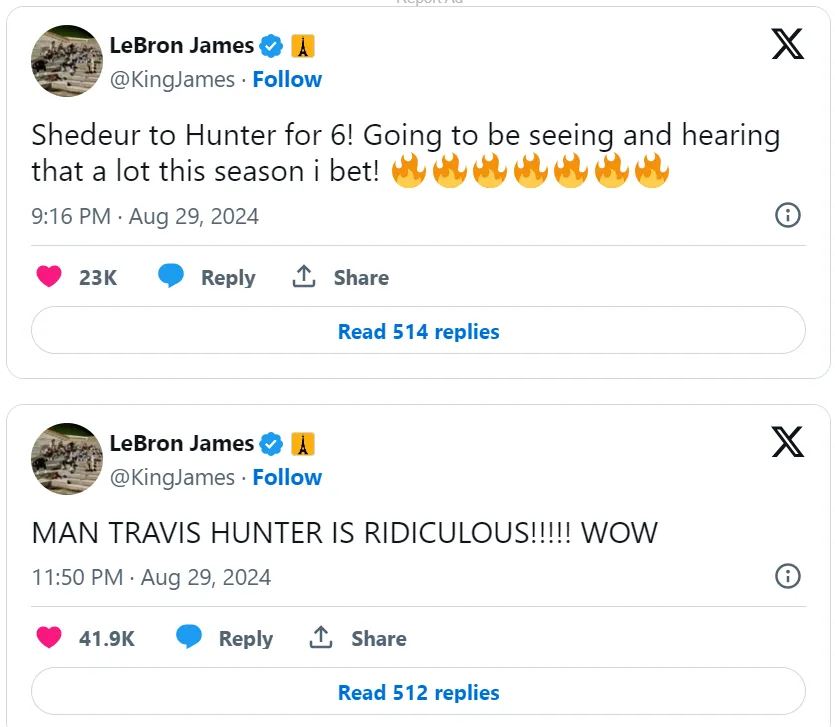The width and height of the screenshot is (835, 727).
Task: Click the heart icon on the first tweet
Action: click(x=49, y=277)
